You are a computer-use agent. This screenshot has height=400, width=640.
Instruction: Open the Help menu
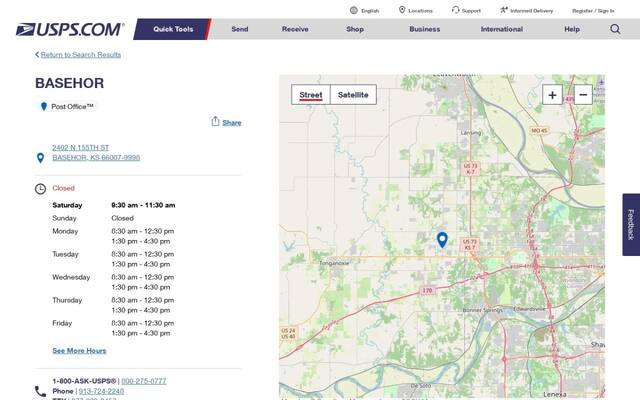[572, 29]
